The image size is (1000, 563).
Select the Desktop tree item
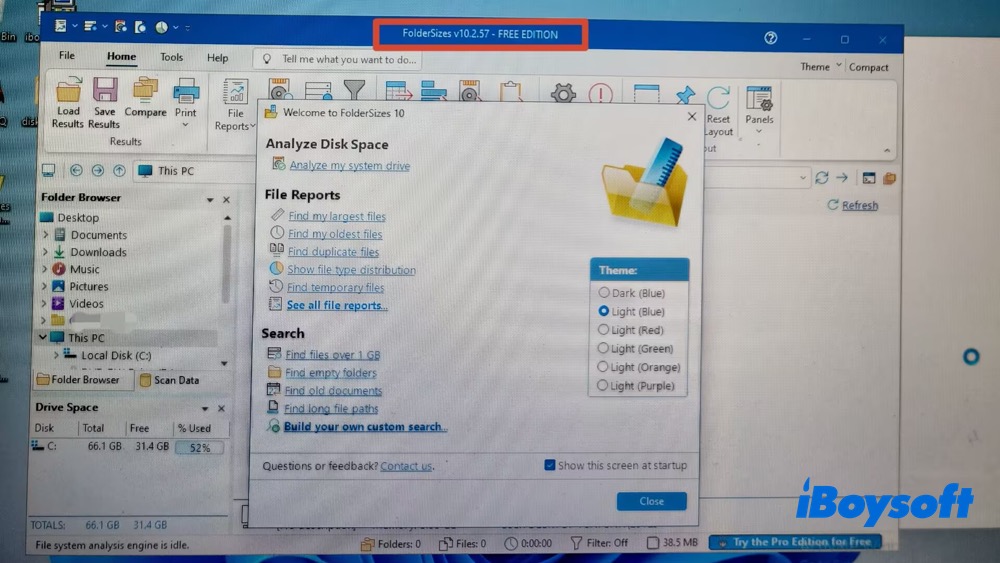(78, 217)
